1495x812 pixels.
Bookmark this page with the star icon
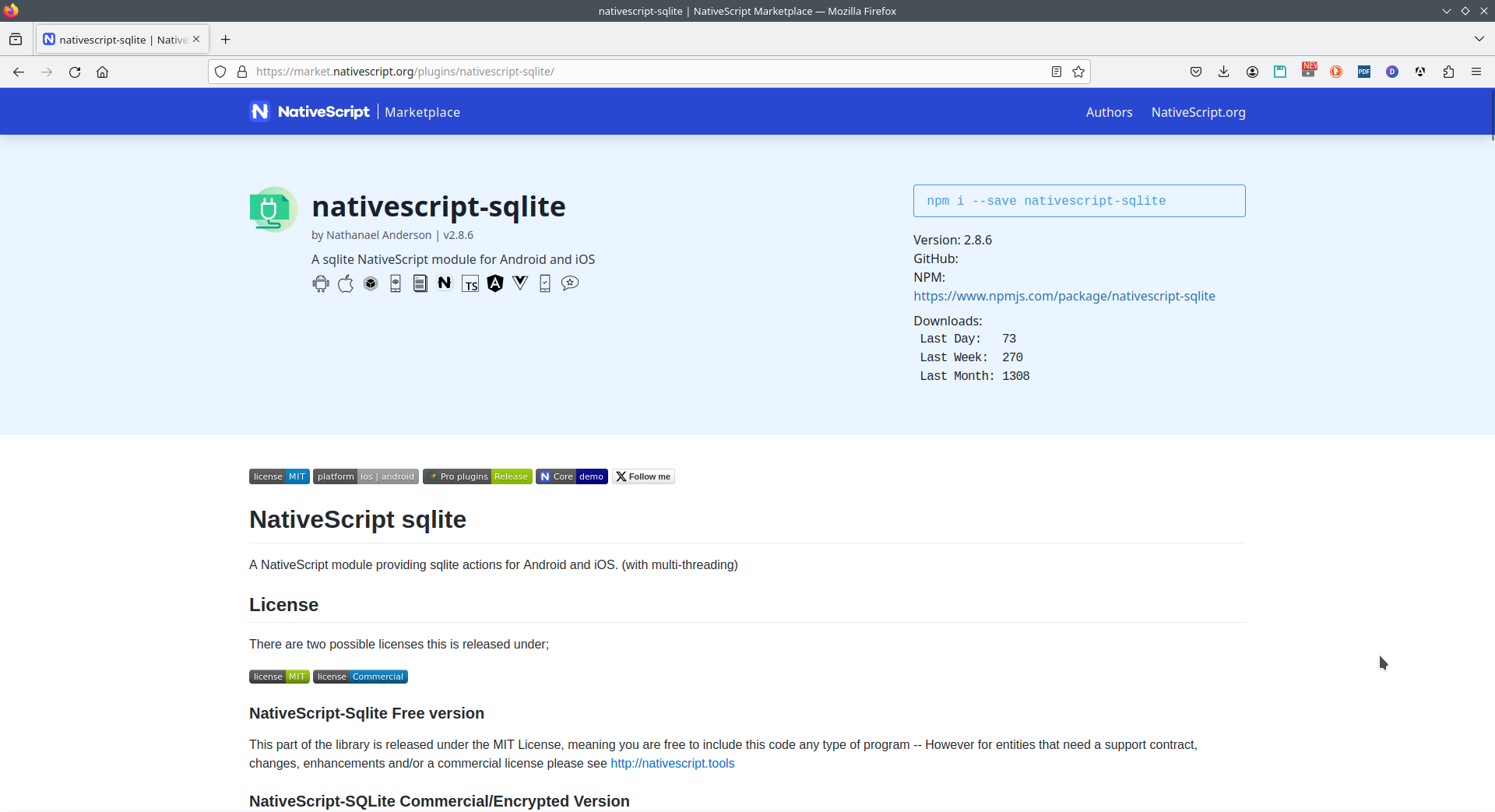click(1078, 72)
